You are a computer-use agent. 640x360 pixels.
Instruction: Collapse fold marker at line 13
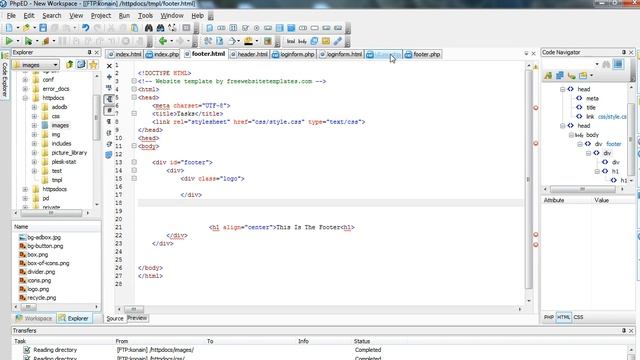[x=134, y=162]
